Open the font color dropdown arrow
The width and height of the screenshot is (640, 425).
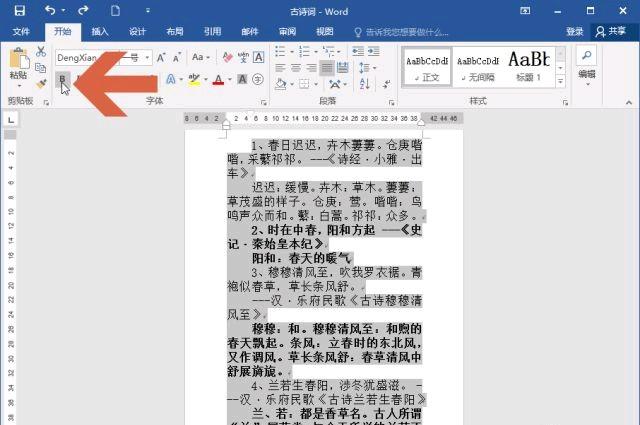click(230, 79)
